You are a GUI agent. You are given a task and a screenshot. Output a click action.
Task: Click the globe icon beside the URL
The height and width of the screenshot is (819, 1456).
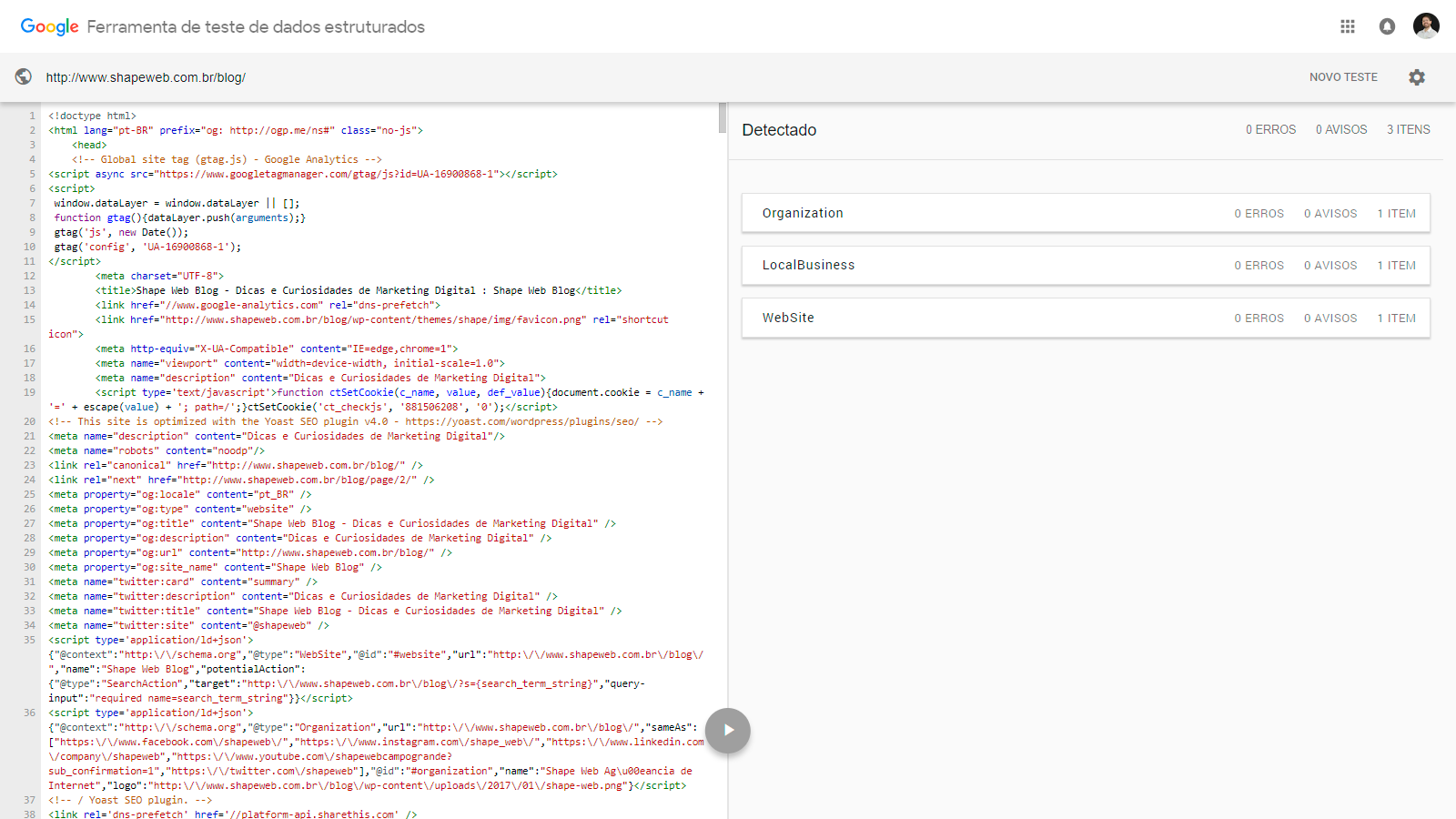tap(24, 77)
